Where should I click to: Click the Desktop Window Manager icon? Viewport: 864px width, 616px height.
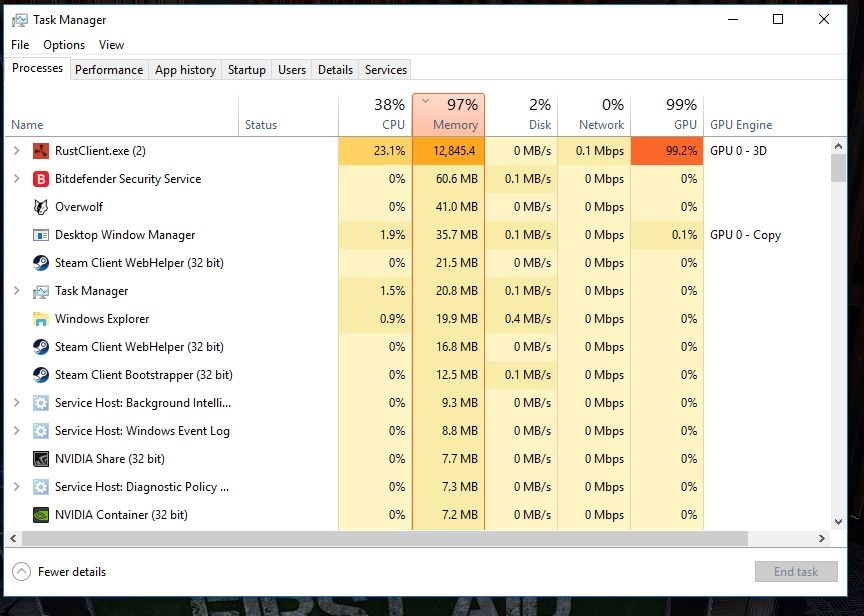point(41,235)
